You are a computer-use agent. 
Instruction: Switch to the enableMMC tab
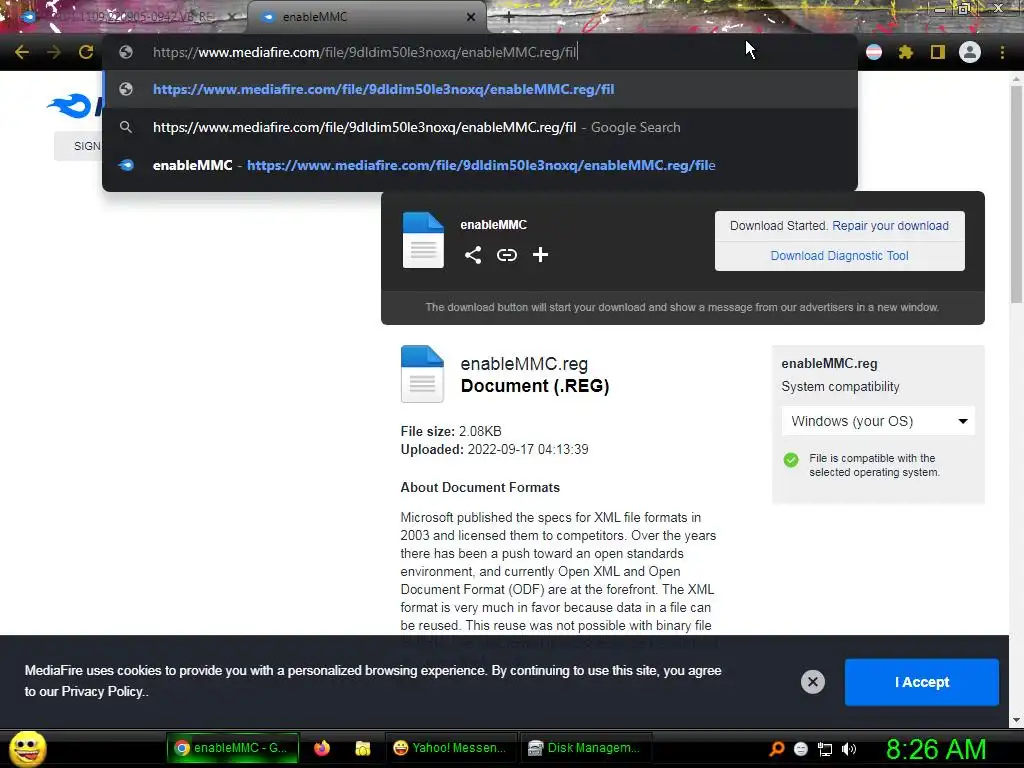pyautogui.click(x=366, y=17)
